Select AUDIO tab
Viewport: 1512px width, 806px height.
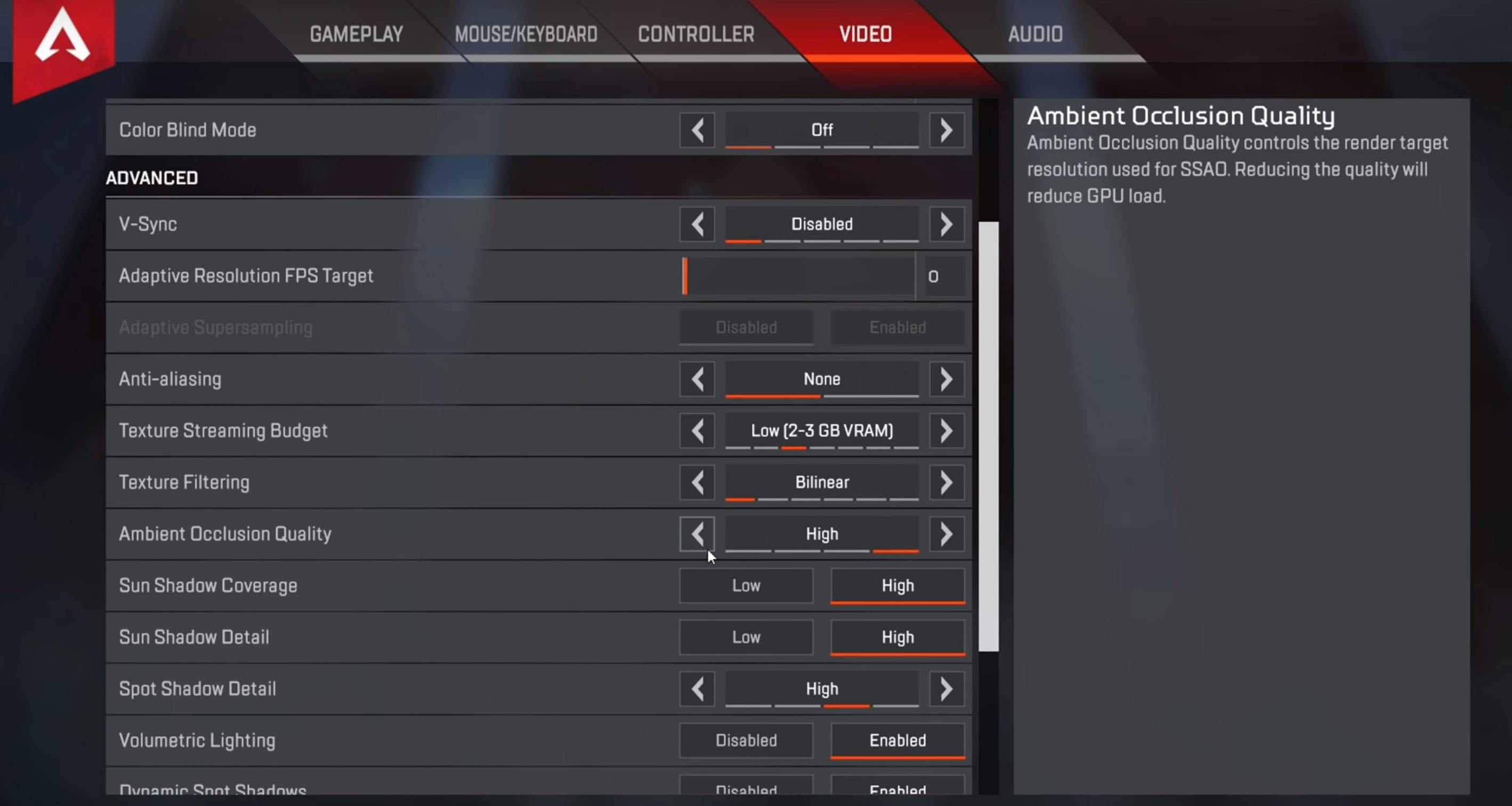pyautogui.click(x=1034, y=34)
